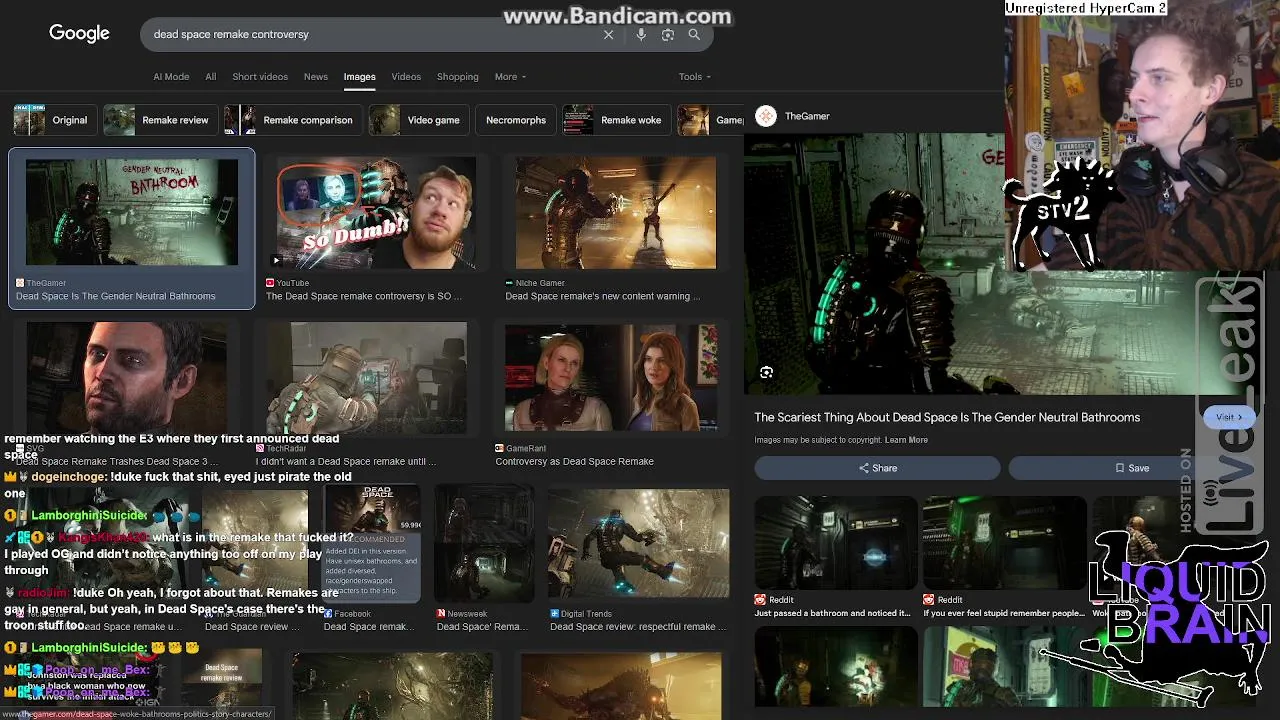Click the Visit button
The image size is (1280, 720).
[x=1229, y=417]
